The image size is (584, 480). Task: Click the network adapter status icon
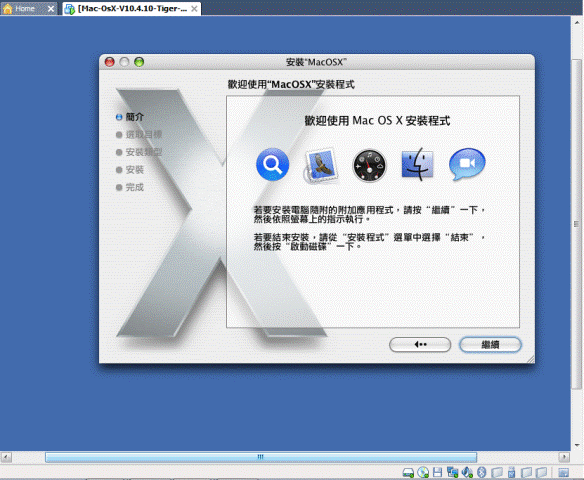point(452,472)
